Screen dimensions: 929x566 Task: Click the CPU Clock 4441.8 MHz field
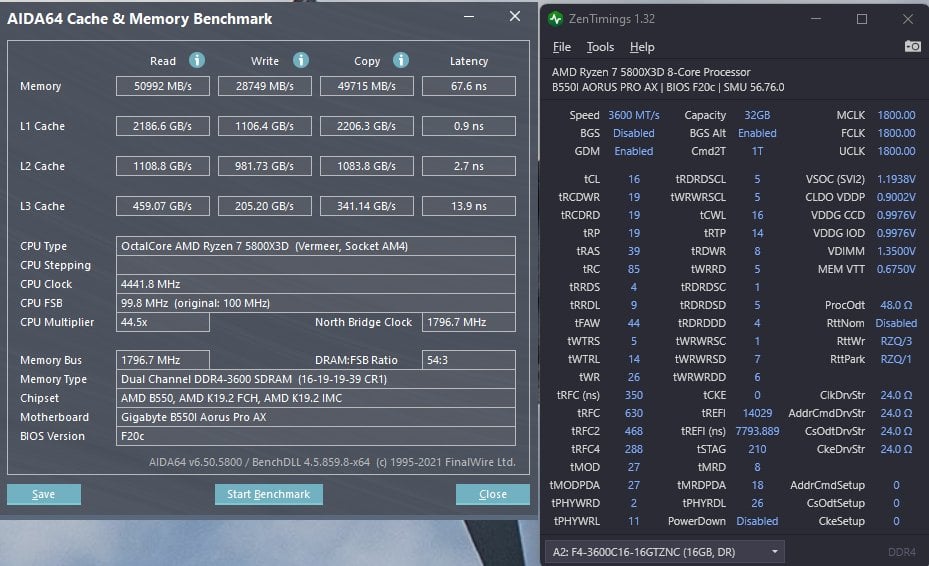point(316,284)
